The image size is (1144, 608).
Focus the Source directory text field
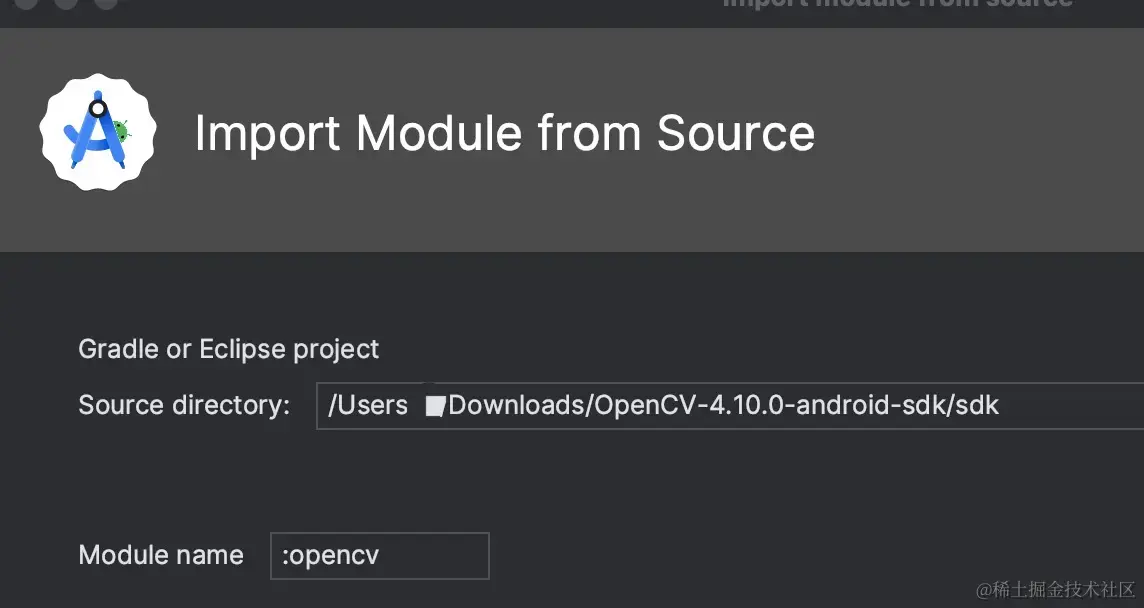(x=1070, y=405)
